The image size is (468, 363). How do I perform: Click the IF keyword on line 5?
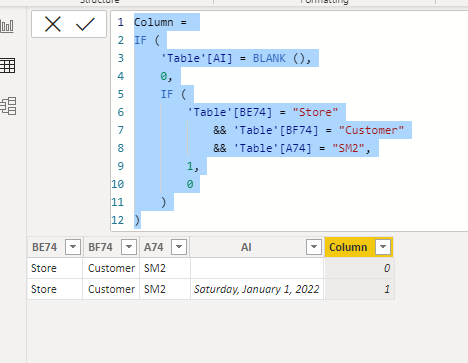167,94
